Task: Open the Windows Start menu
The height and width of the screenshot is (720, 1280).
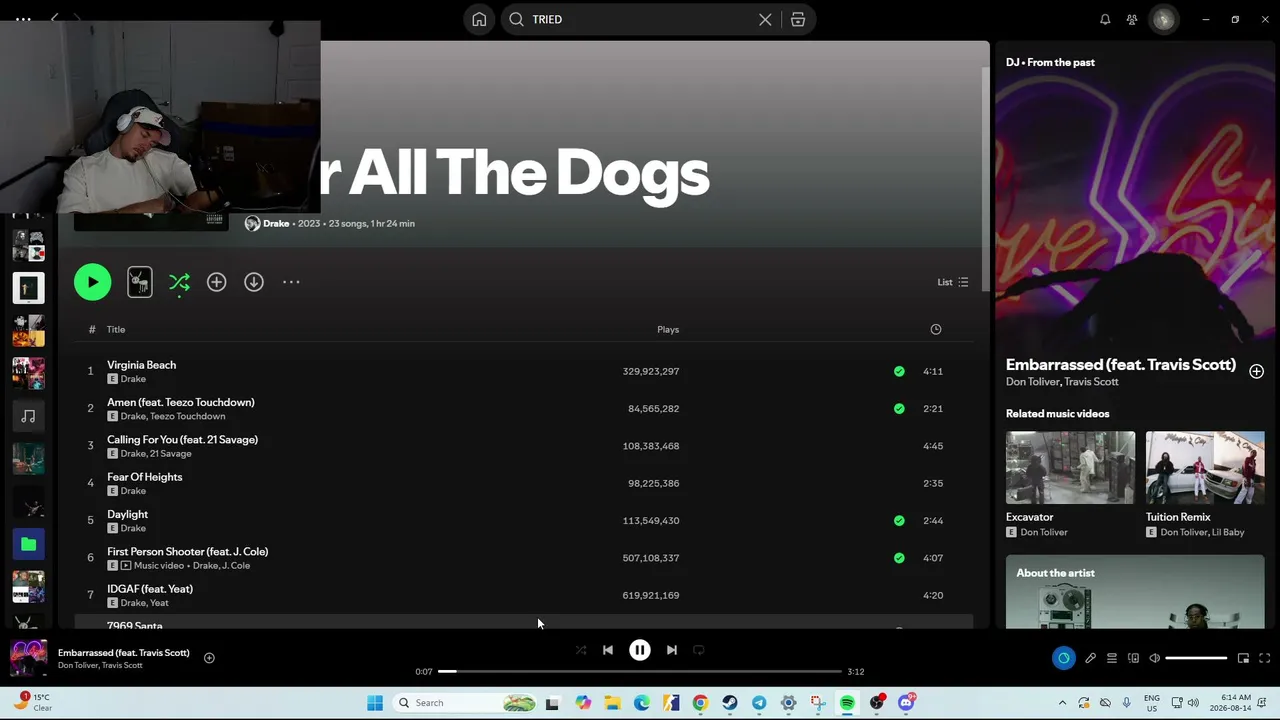Action: tap(375, 703)
